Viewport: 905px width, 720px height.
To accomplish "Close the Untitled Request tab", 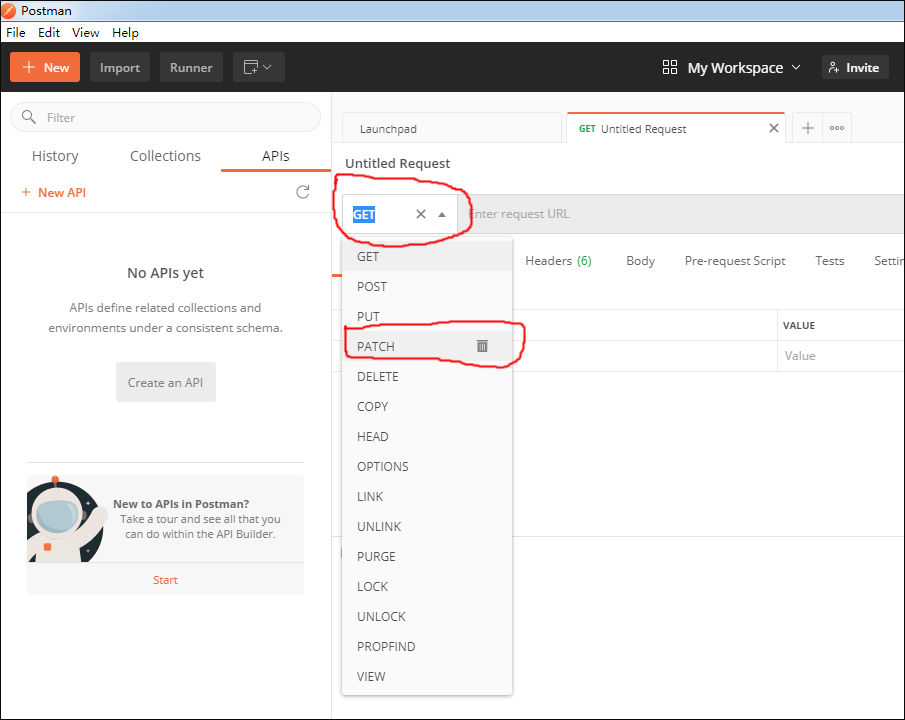I will click(x=773, y=128).
